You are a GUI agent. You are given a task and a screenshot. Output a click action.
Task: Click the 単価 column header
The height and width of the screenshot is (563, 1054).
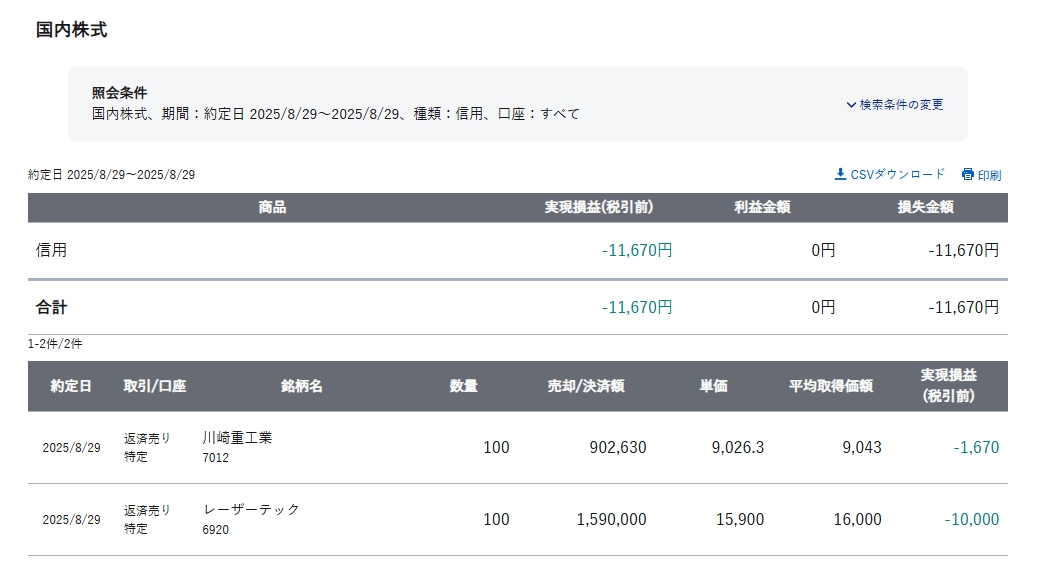pyautogui.click(x=713, y=386)
